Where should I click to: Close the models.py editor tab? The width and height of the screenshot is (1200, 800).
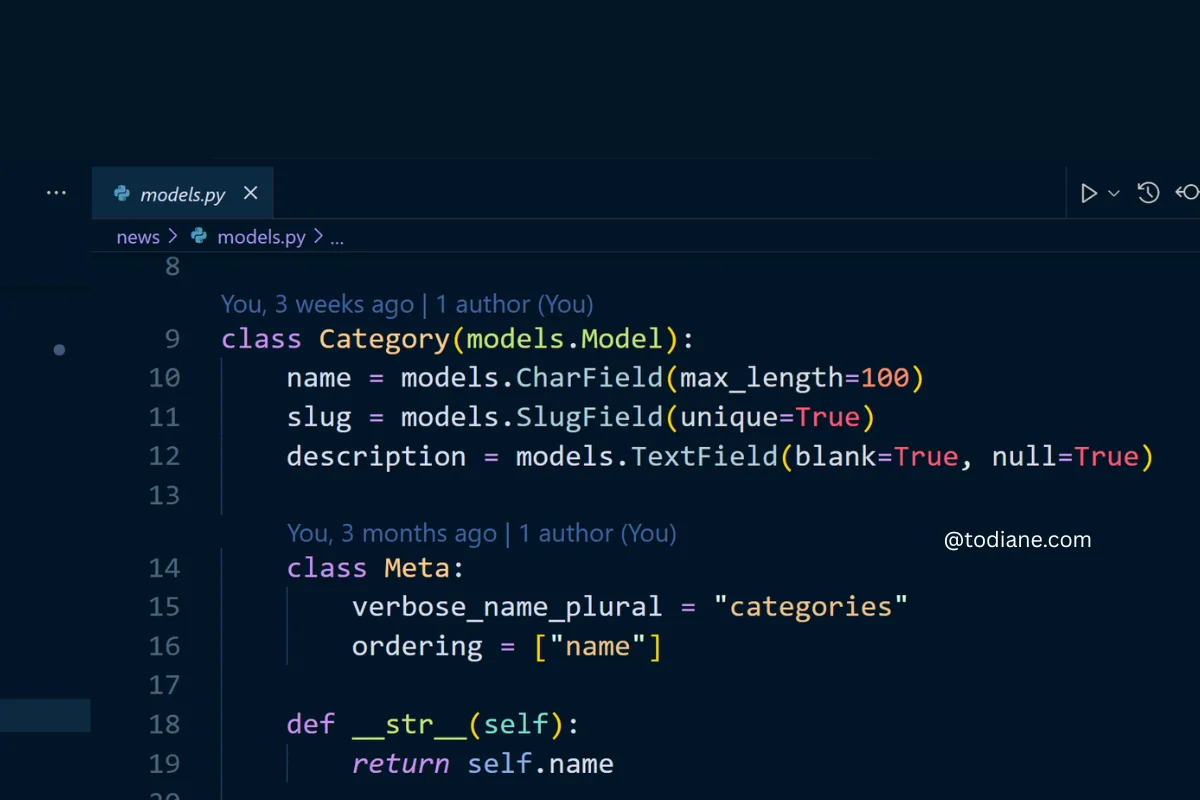251,193
